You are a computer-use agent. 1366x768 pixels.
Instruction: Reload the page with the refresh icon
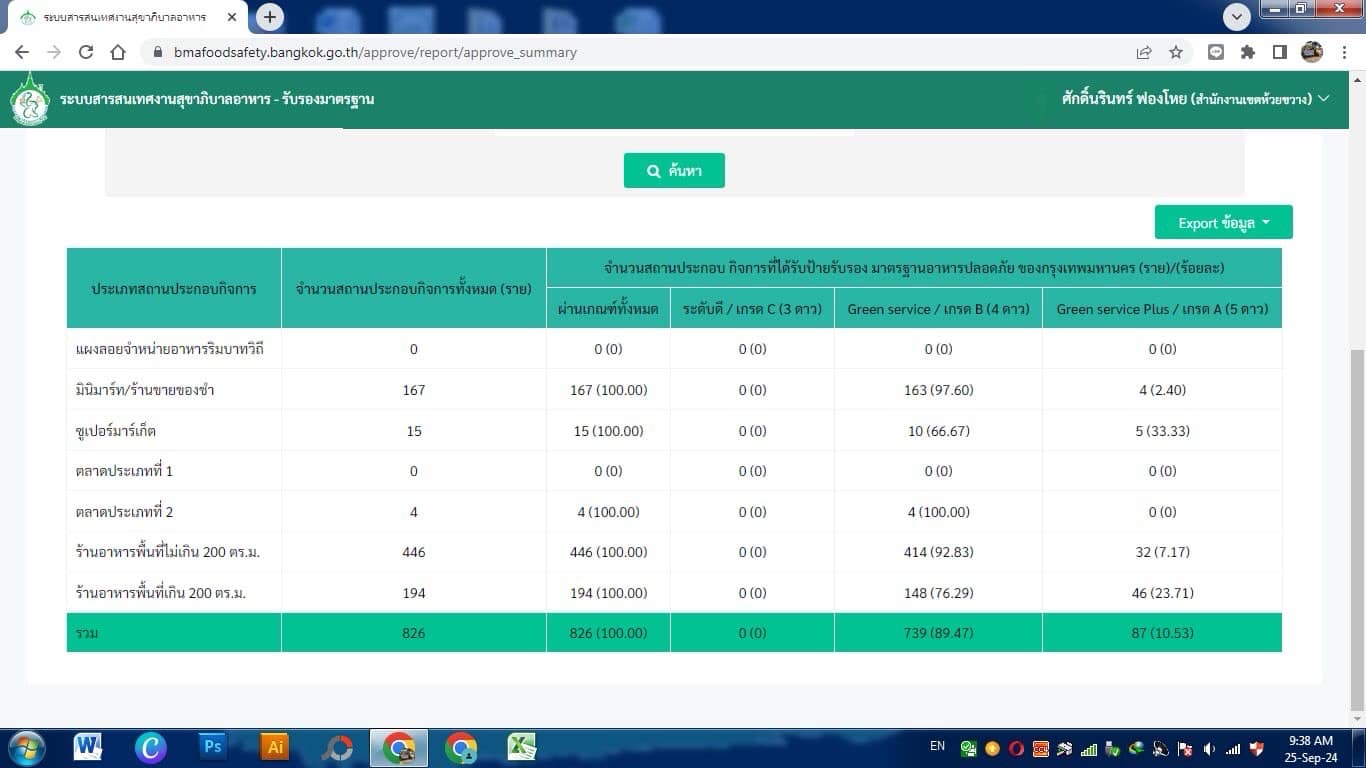coord(86,52)
